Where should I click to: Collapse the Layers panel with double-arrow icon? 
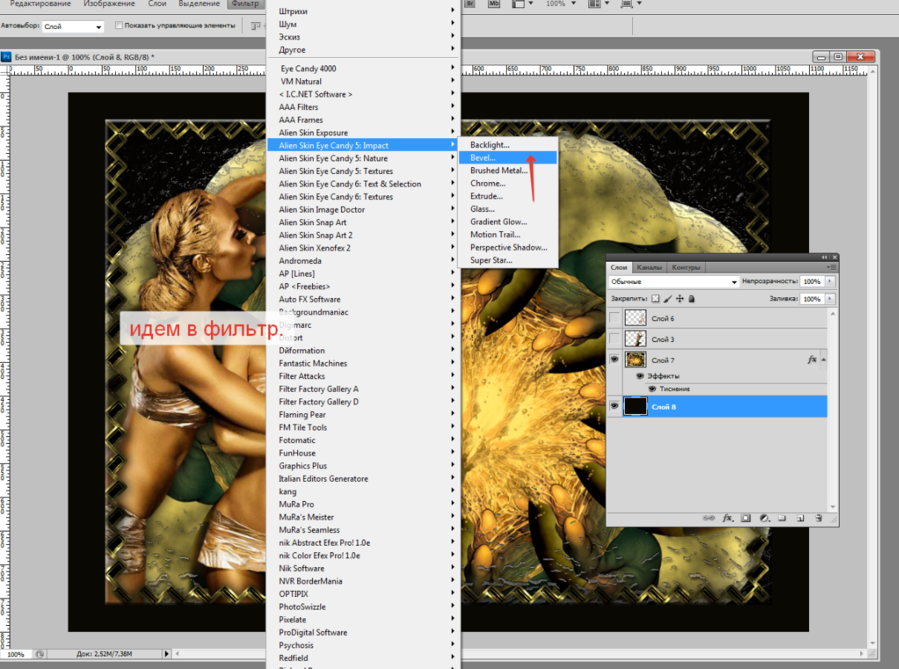click(x=824, y=257)
